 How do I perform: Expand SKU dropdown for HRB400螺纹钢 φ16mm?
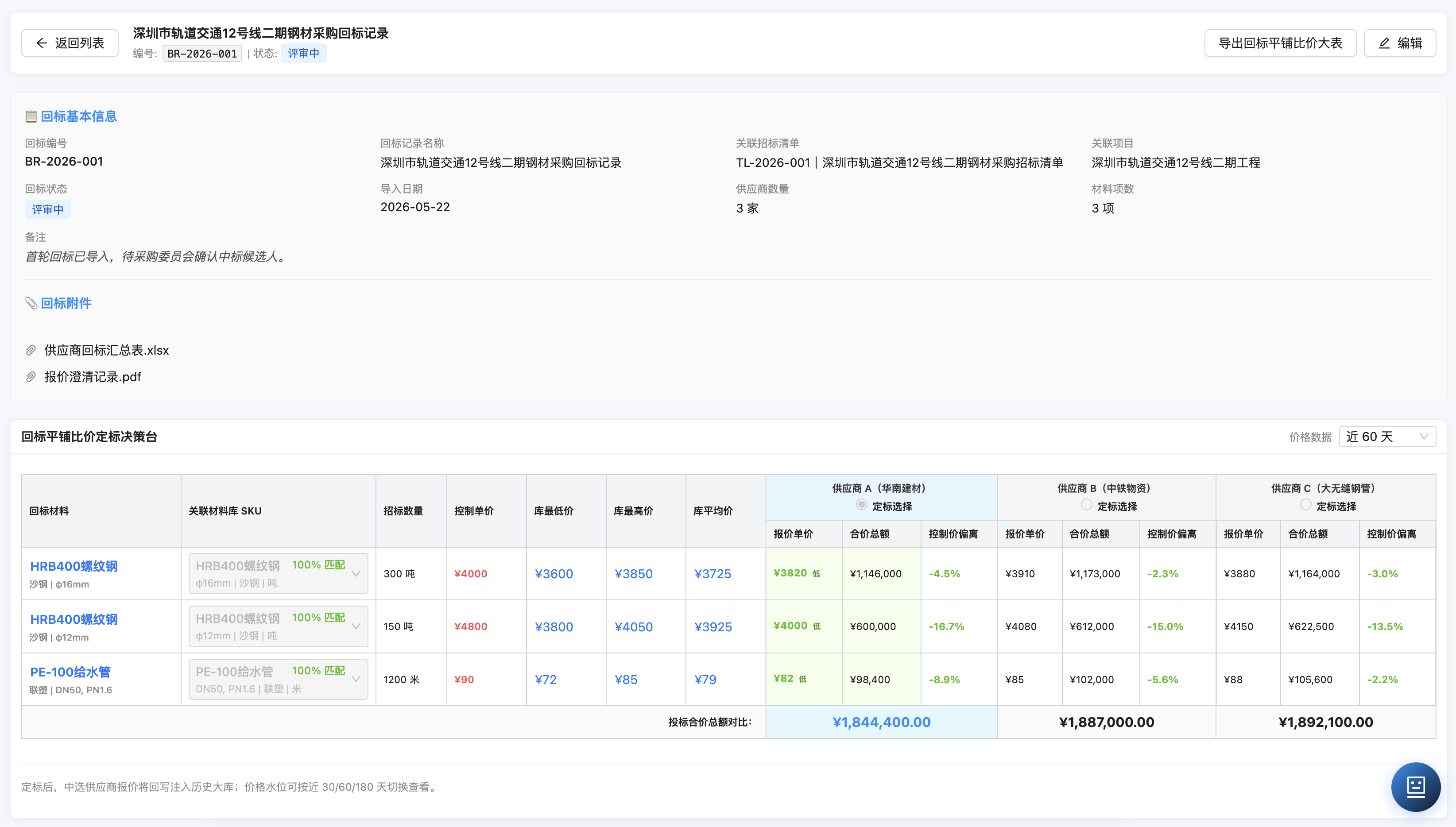pos(278,574)
